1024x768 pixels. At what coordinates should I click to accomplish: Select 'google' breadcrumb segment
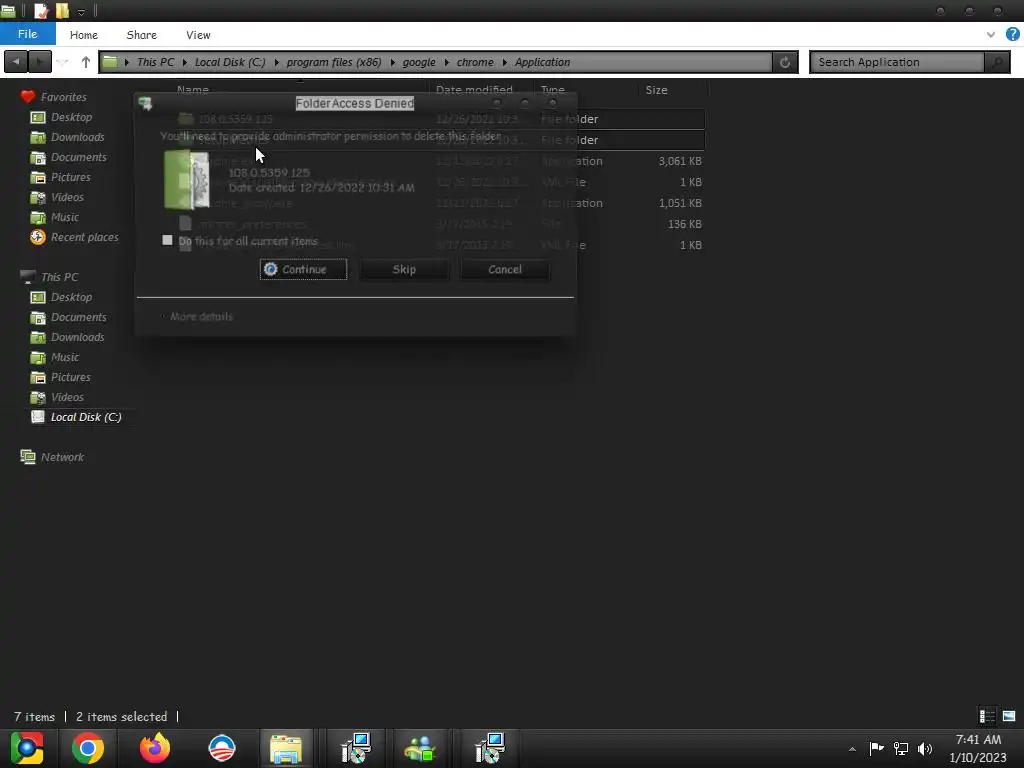click(x=419, y=62)
